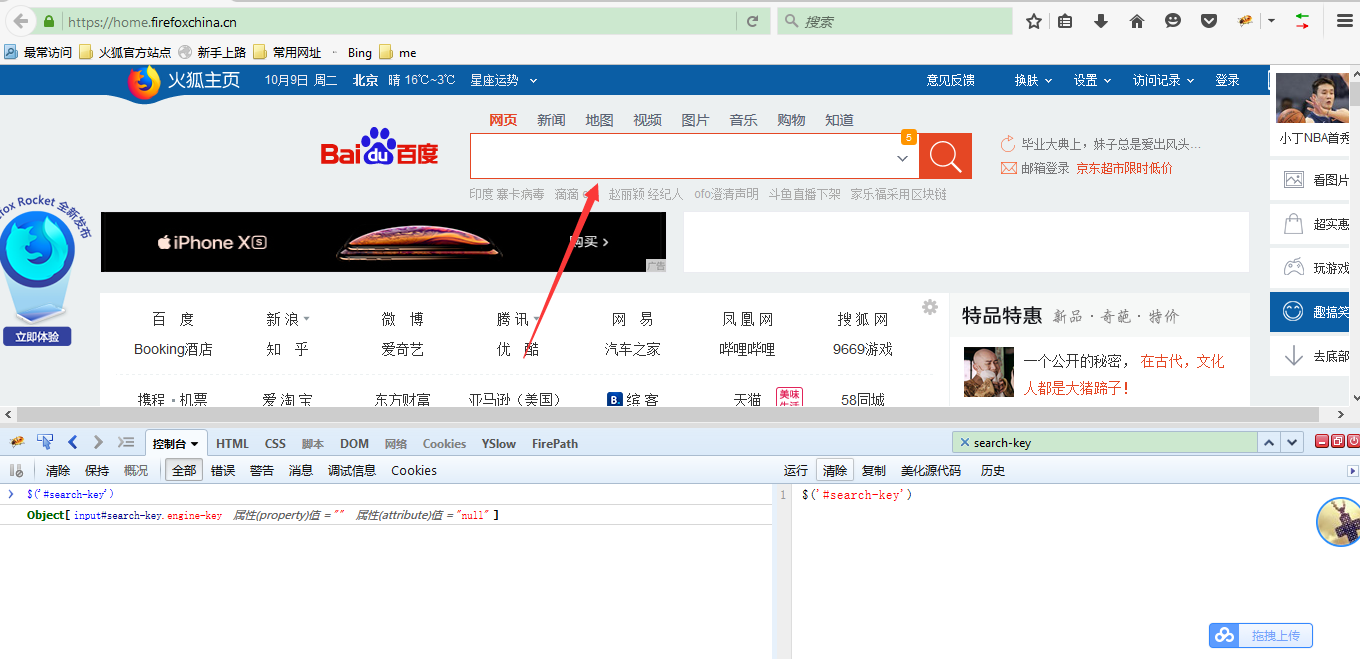
Task: Toggle the 警告 warnings filter
Action: pyautogui.click(x=262, y=470)
